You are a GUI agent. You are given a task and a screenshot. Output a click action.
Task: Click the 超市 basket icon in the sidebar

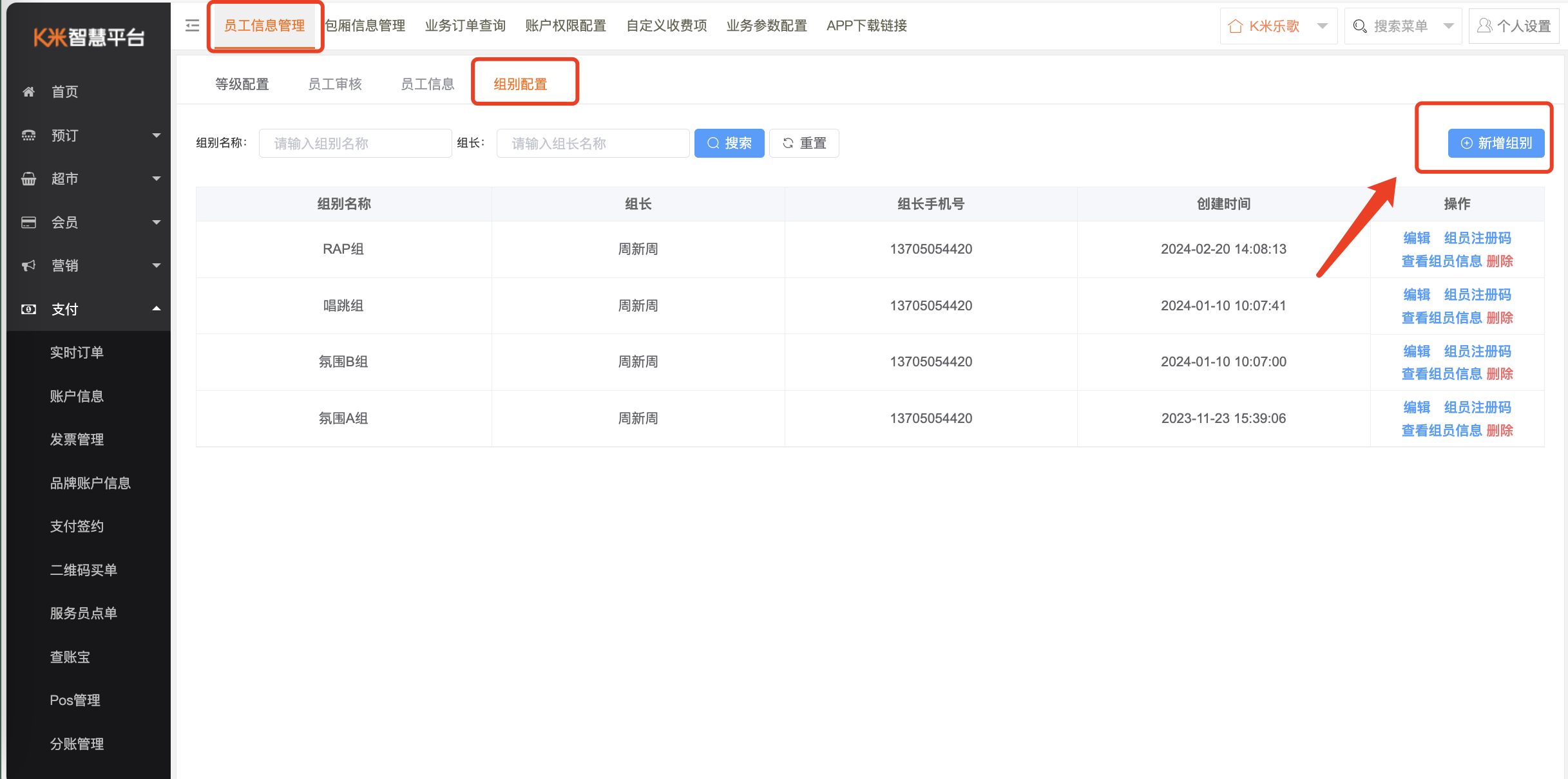28,178
